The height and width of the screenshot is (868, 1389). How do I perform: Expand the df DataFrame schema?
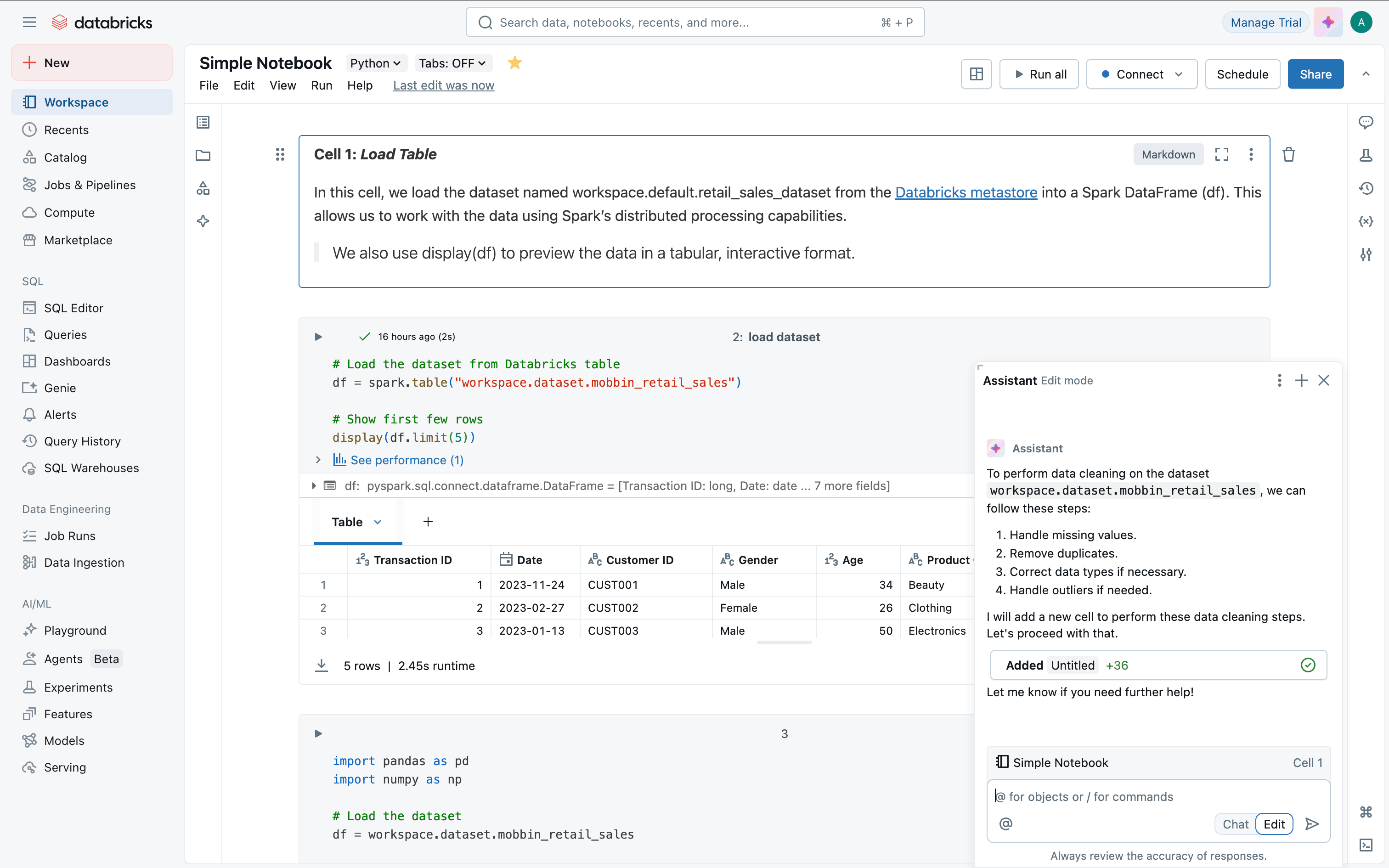(x=314, y=486)
